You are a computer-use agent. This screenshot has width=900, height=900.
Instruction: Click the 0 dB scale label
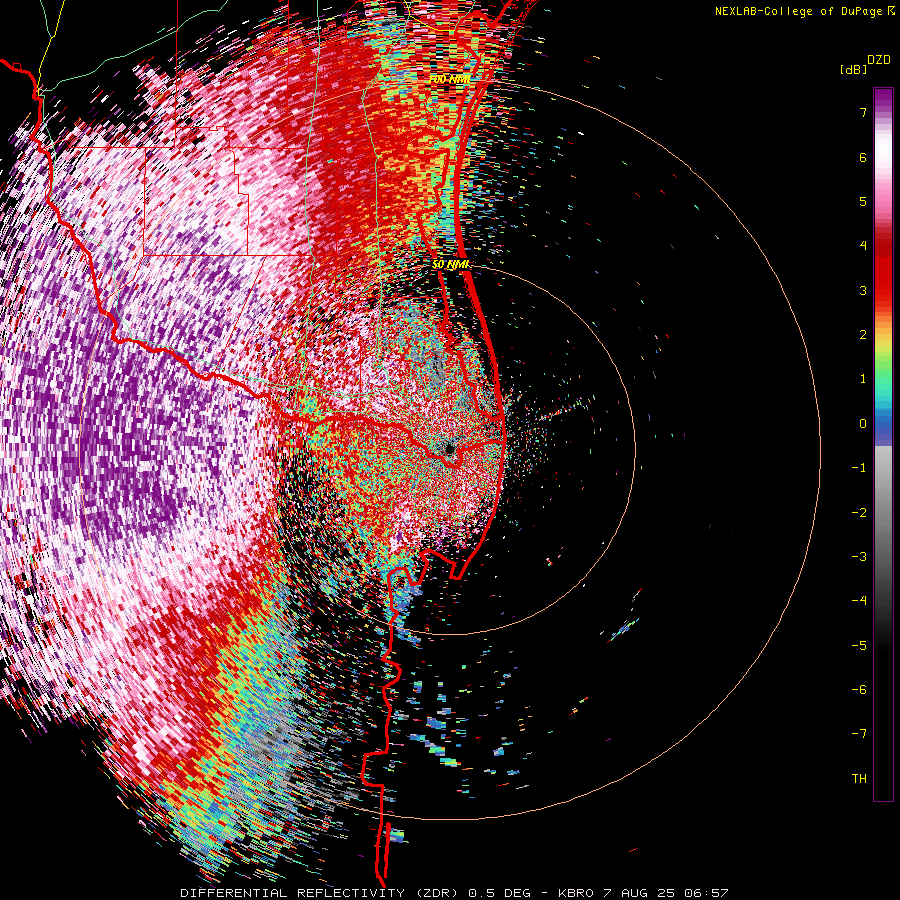[x=863, y=424]
